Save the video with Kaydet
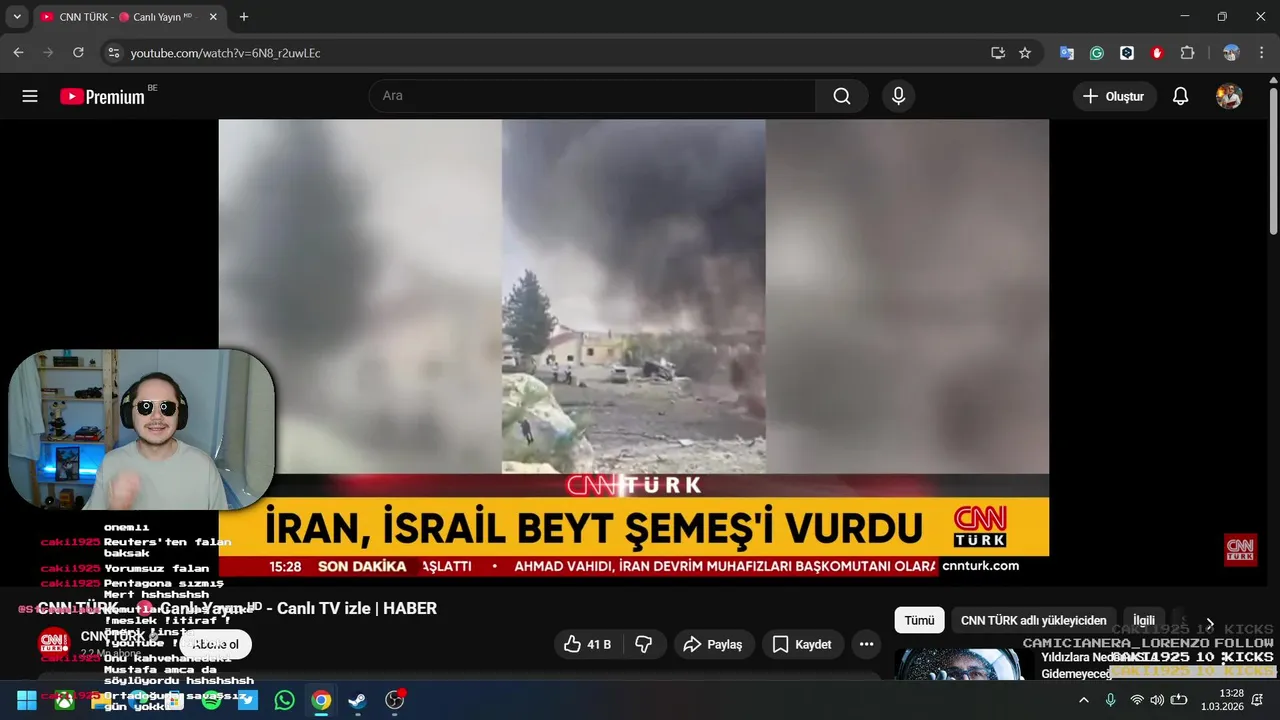The height and width of the screenshot is (720, 1280). tap(803, 644)
